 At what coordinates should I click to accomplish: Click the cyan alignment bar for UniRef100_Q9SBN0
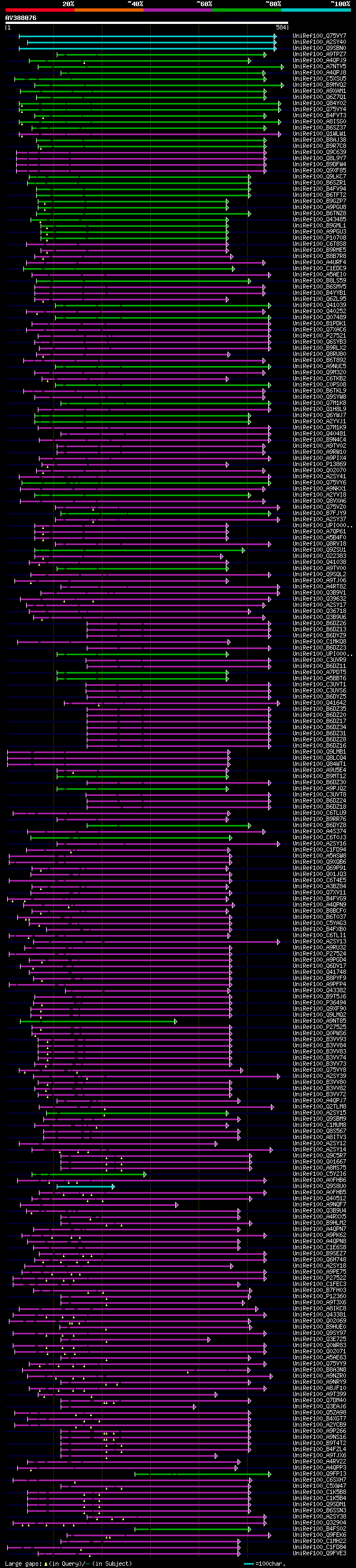(x=147, y=48)
